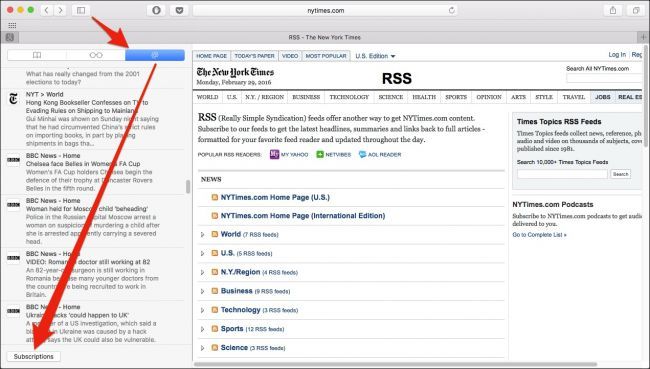Expand the Business feeds disclosure triangle
This screenshot has height=369, width=650.
pos(203,291)
